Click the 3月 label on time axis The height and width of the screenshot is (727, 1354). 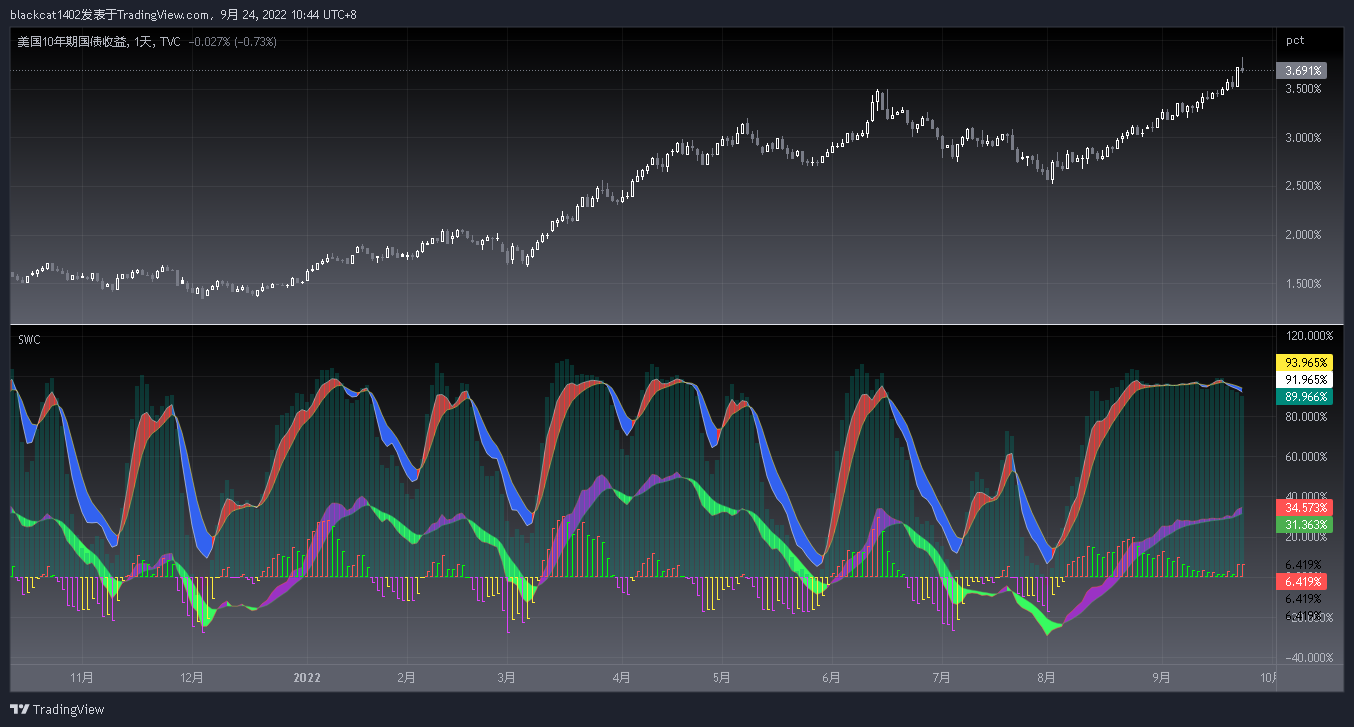click(x=507, y=677)
